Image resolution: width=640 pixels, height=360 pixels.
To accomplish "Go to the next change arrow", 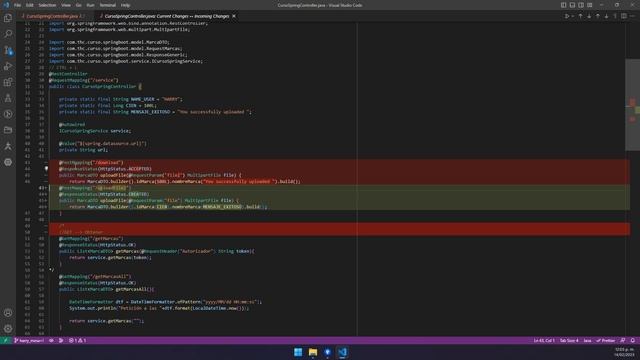I will [589, 16].
